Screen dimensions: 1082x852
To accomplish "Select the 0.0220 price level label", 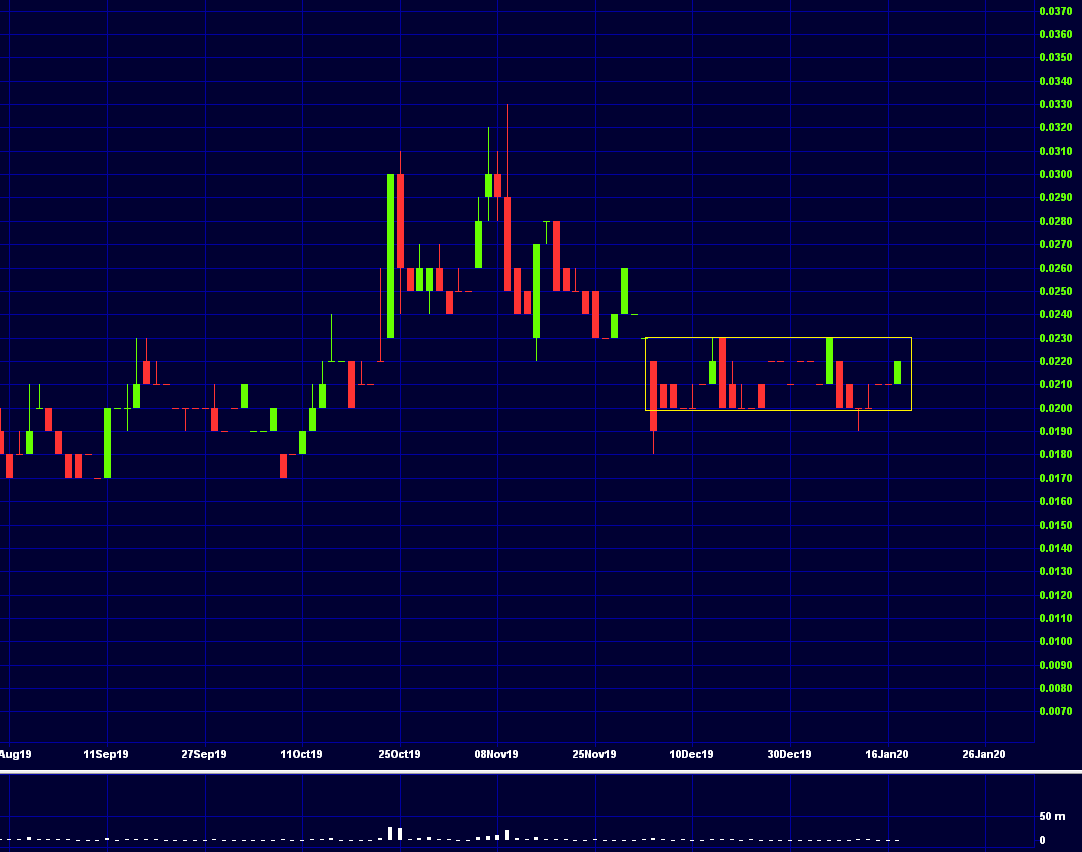I will (x=1056, y=361).
